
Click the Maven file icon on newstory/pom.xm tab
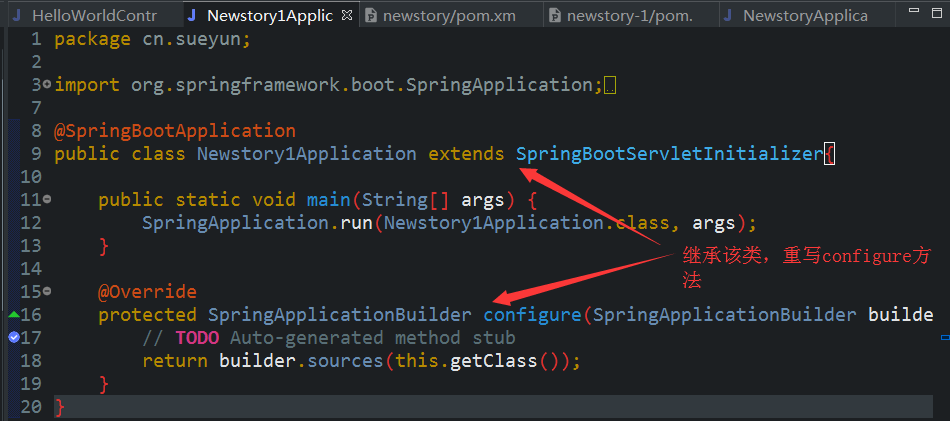[x=371, y=16]
